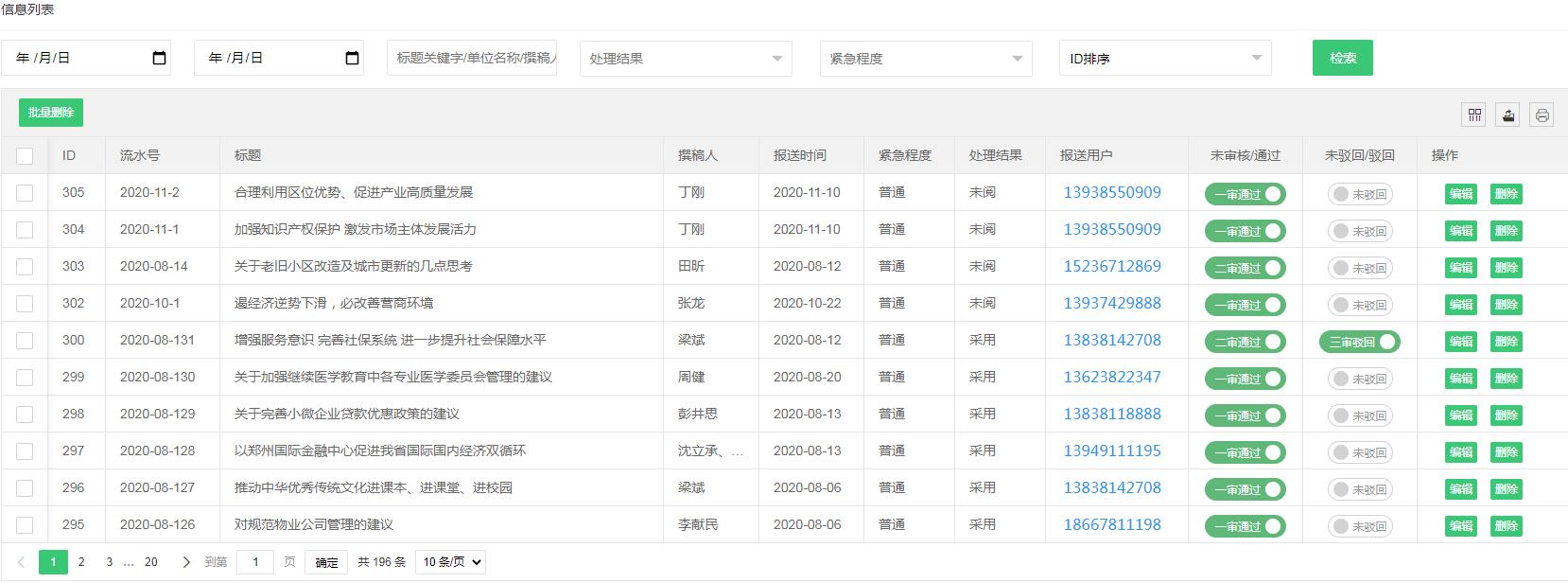Screen dimensions: 1568x583
Task: Open the 处理结果 dropdown
Action: (x=686, y=59)
